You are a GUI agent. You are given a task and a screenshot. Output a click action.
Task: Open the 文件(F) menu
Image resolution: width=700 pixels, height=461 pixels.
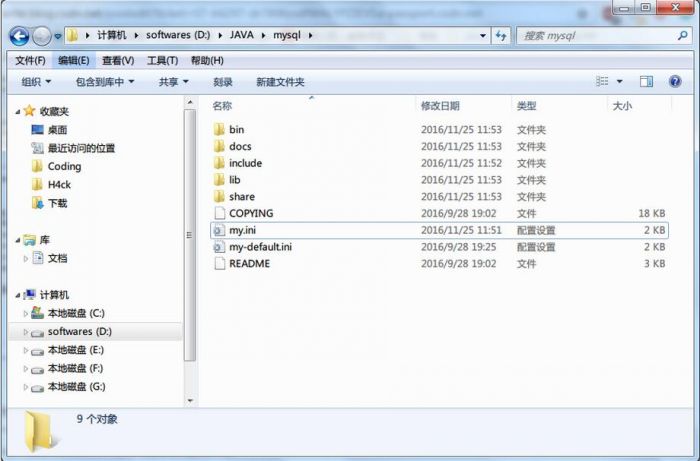pyautogui.click(x=30, y=60)
